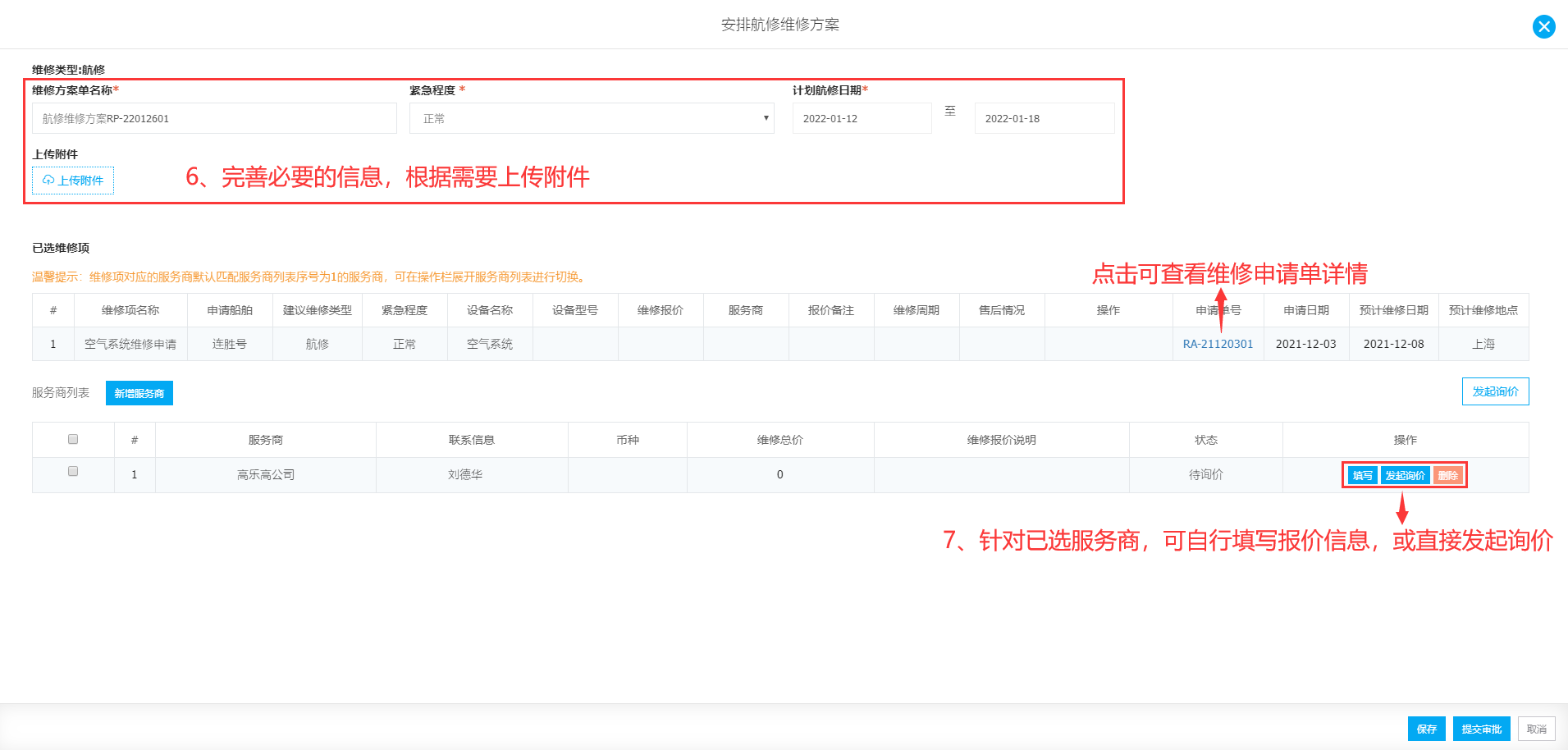Viewport: 1568px width, 750px height.
Task: Click the 保存 button
Action: [1426, 729]
